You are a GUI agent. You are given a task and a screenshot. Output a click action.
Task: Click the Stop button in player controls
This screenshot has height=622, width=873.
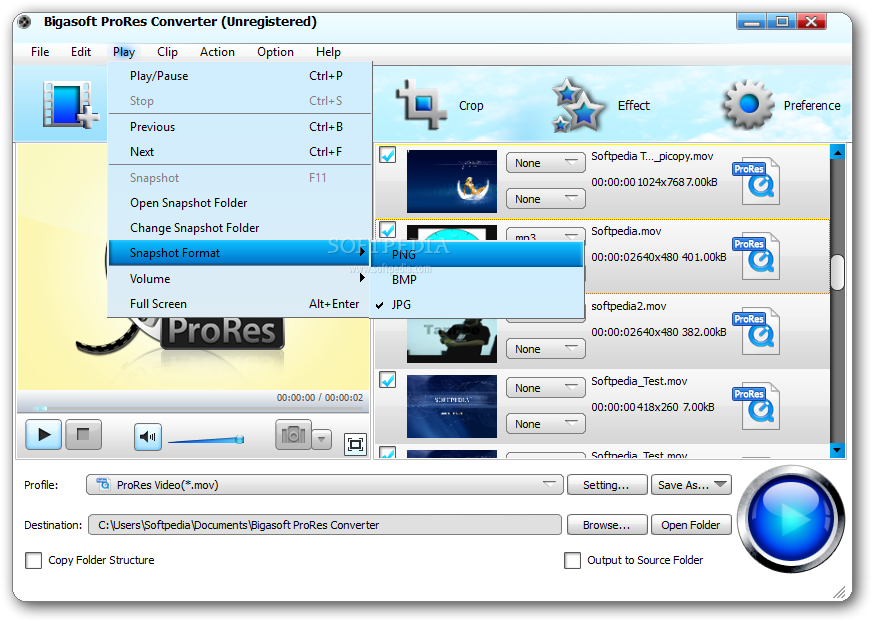click(x=84, y=435)
